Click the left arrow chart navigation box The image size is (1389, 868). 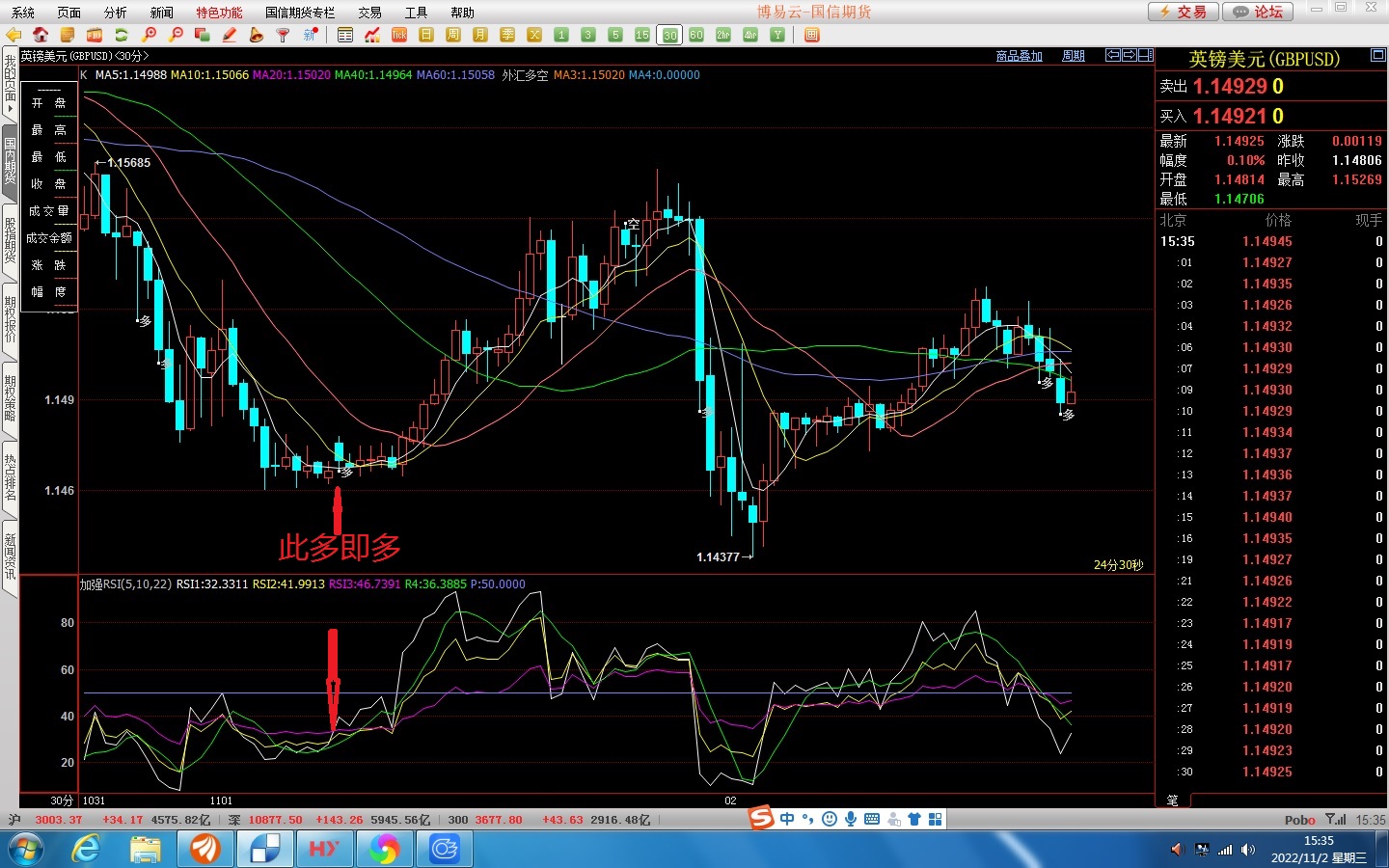1112,56
